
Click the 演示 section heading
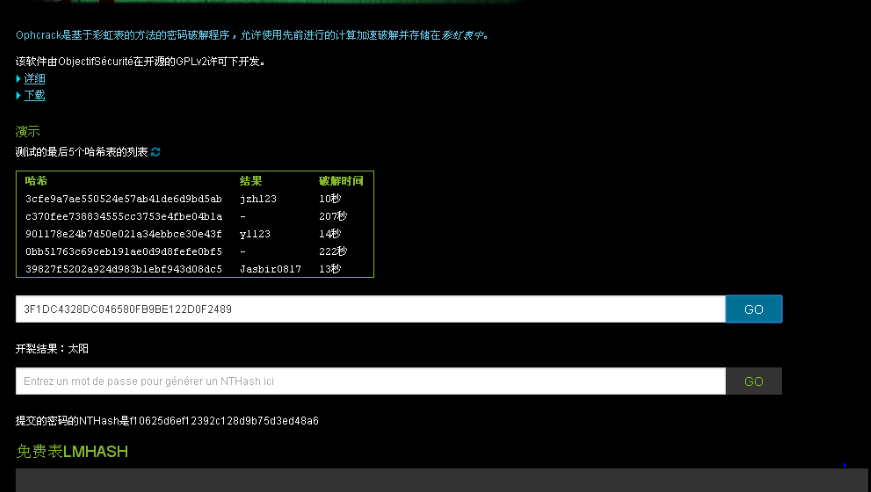28,132
